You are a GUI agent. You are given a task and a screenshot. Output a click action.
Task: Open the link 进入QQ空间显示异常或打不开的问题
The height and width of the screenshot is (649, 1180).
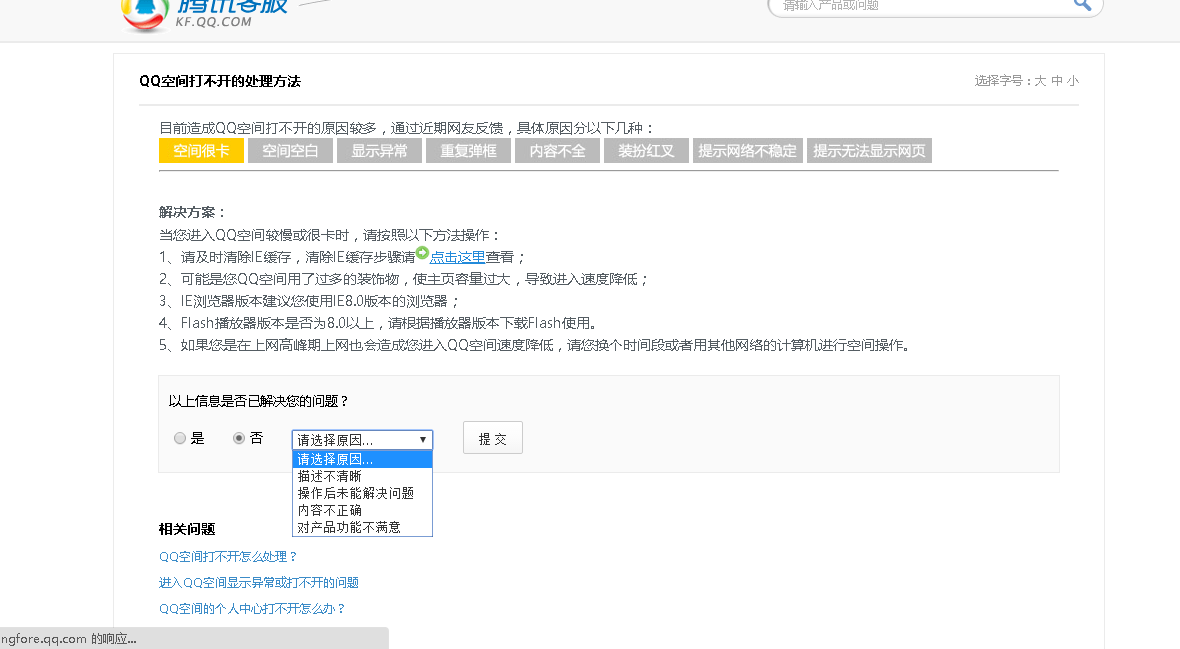coord(259,583)
